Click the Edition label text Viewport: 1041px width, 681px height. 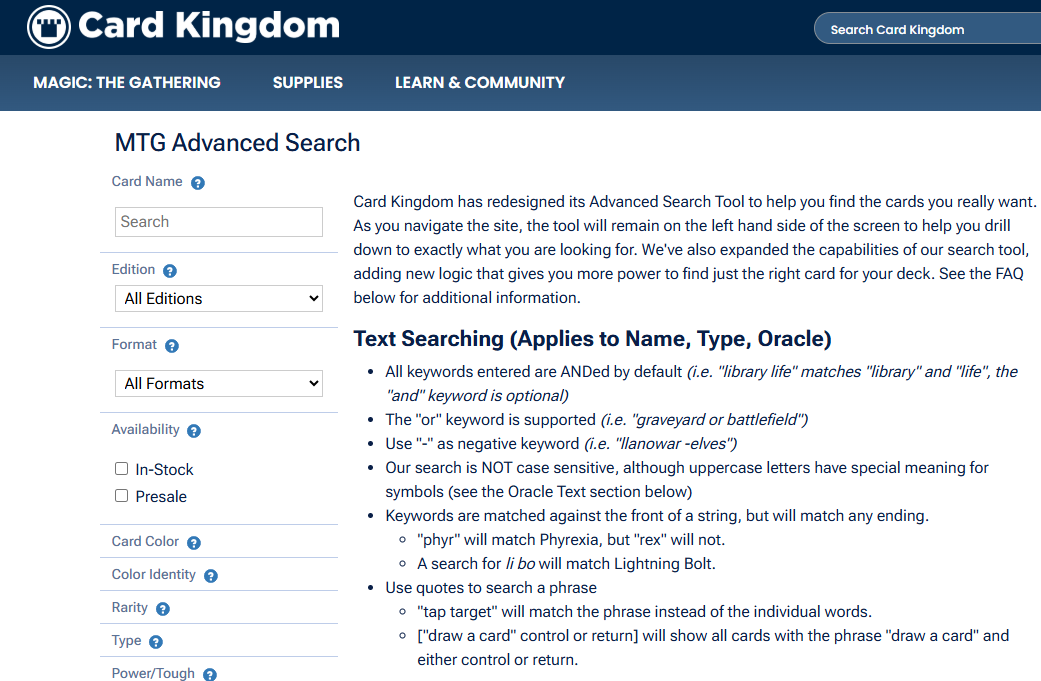(x=133, y=269)
